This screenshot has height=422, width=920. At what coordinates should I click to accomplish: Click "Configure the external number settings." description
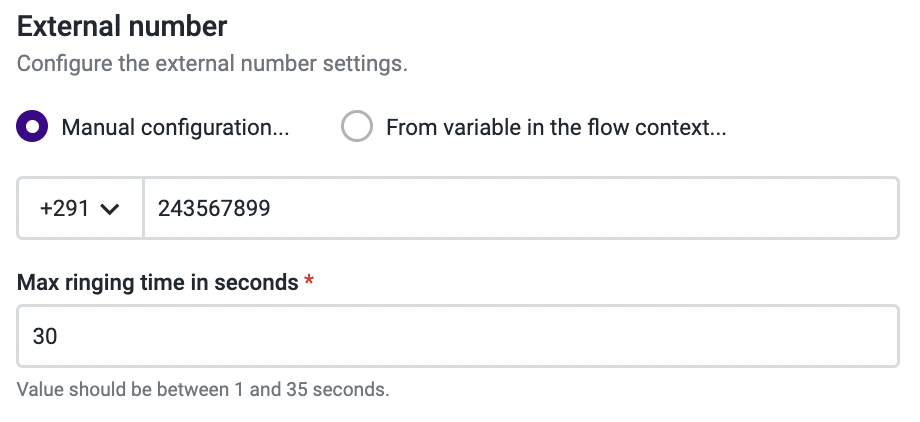click(212, 65)
